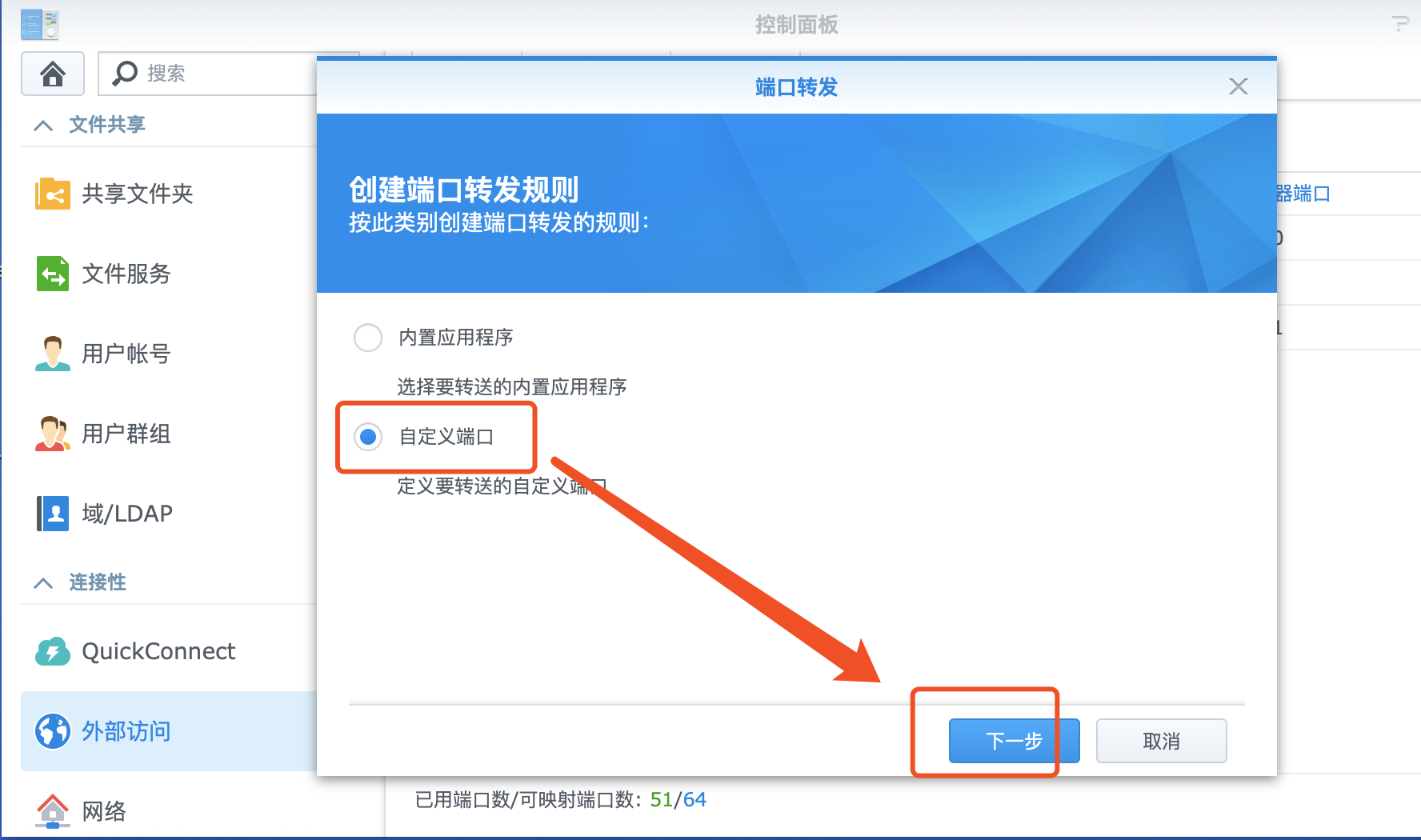Open User Group (用户群组) icon
The width and height of the screenshot is (1421, 840).
click(53, 434)
